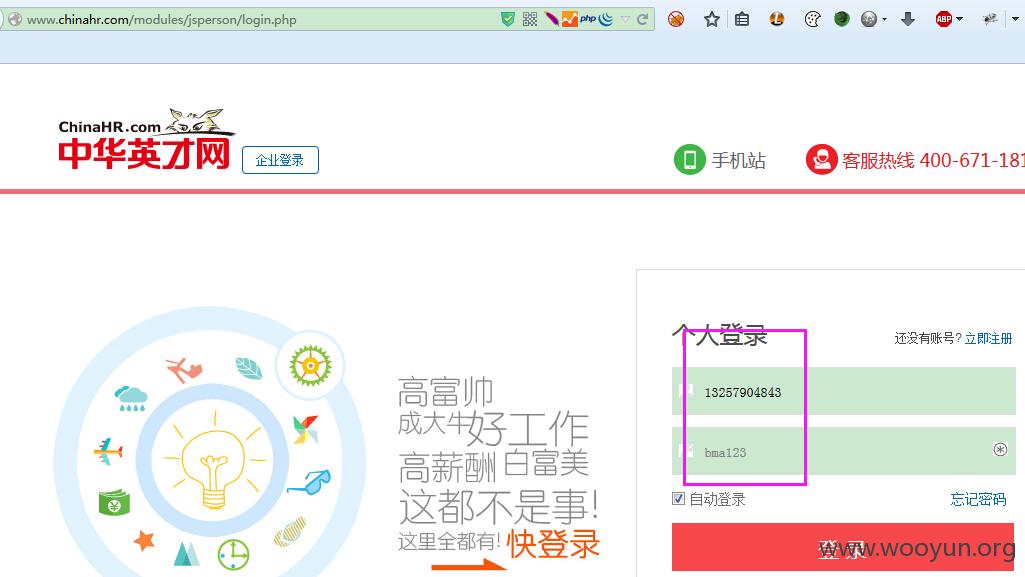This screenshot has width=1025, height=577.
Task: Click the orange crossed-out circle toolbar icon
Action: point(676,20)
